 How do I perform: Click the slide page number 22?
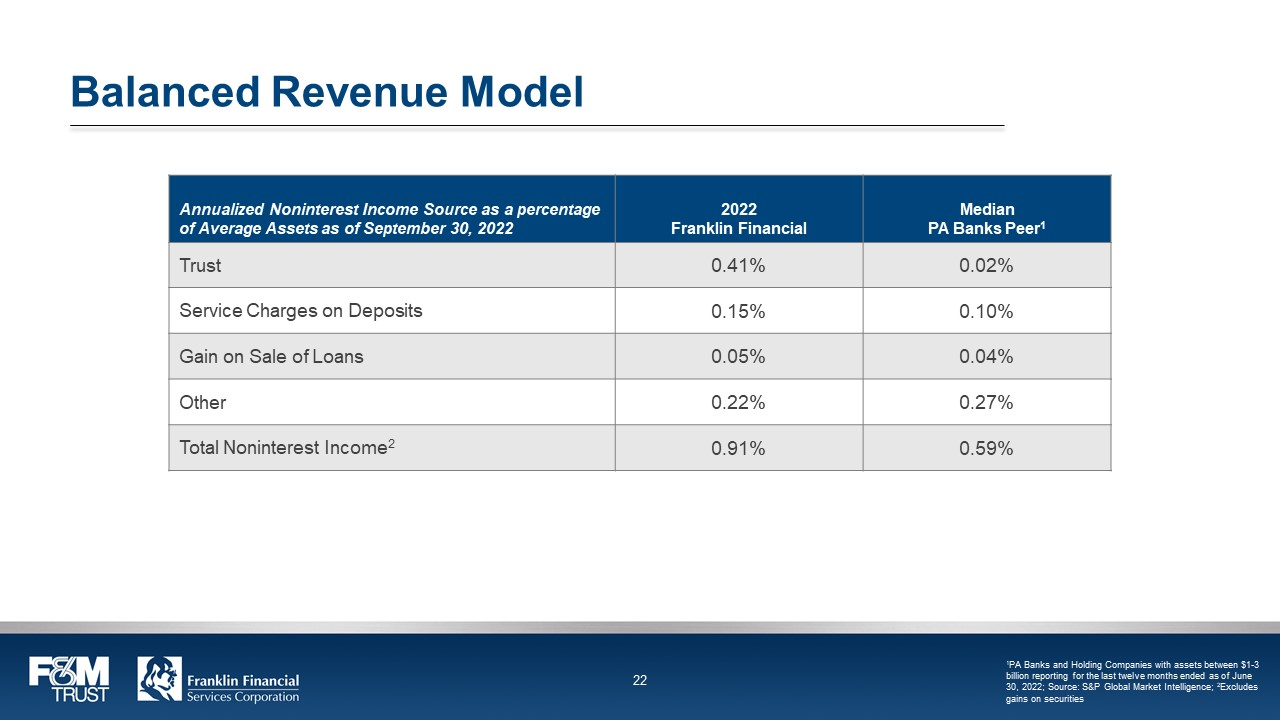[640, 681]
